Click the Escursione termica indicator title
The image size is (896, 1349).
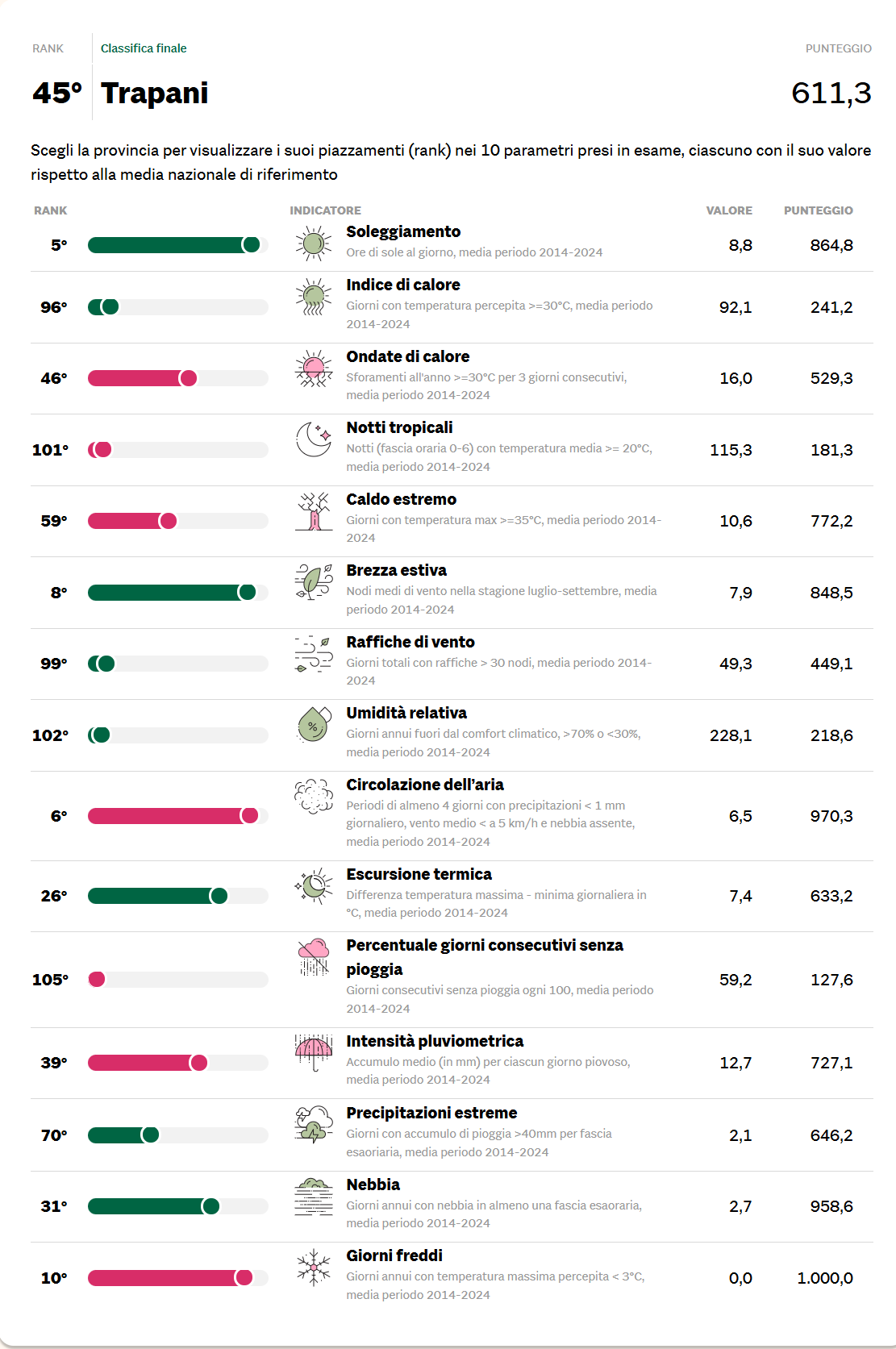419,874
